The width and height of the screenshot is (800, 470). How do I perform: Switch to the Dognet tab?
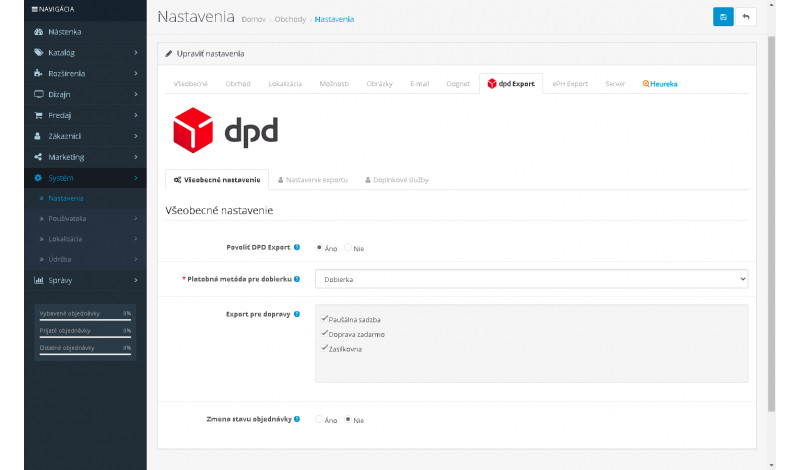click(x=458, y=84)
